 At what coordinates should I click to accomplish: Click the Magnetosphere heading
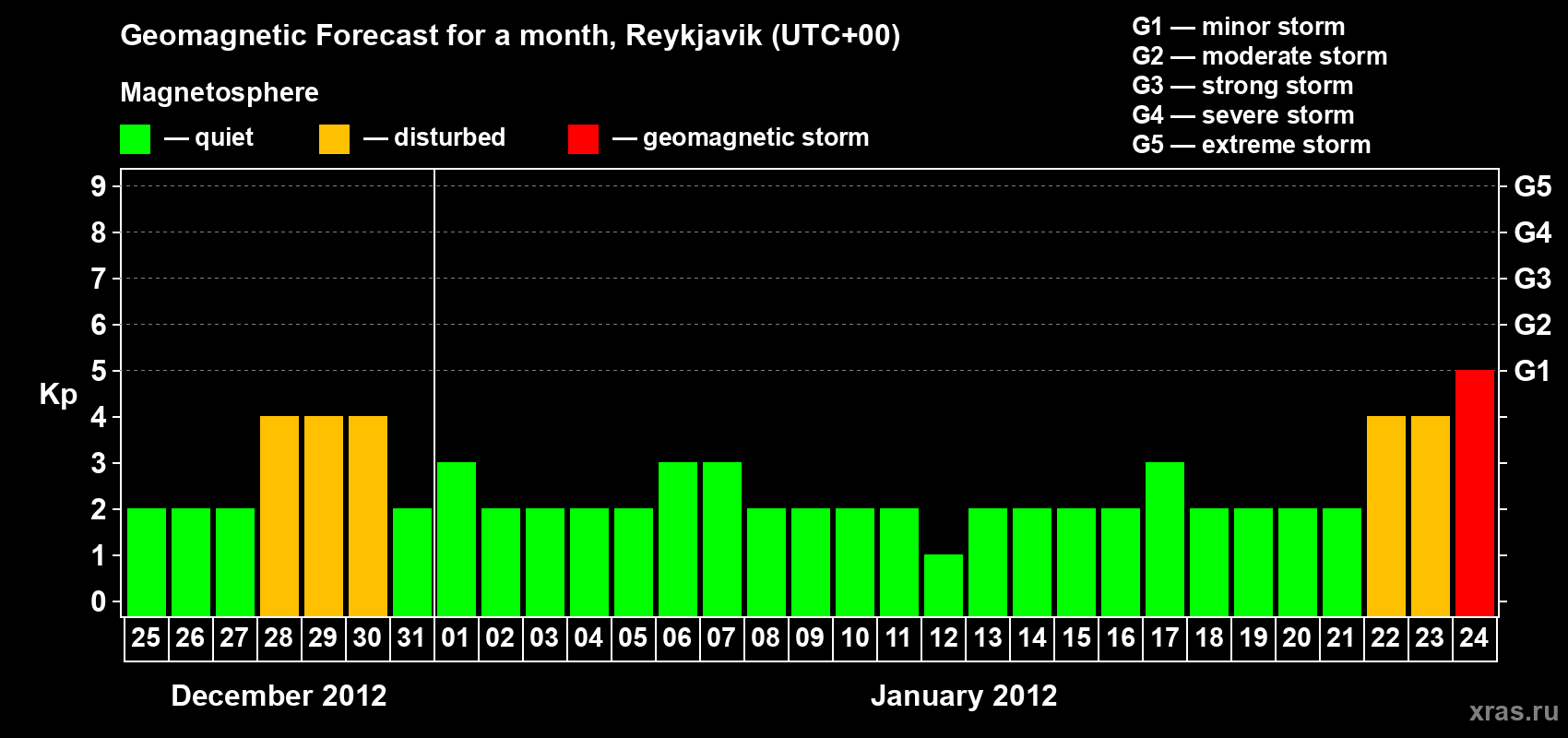point(220,93)
